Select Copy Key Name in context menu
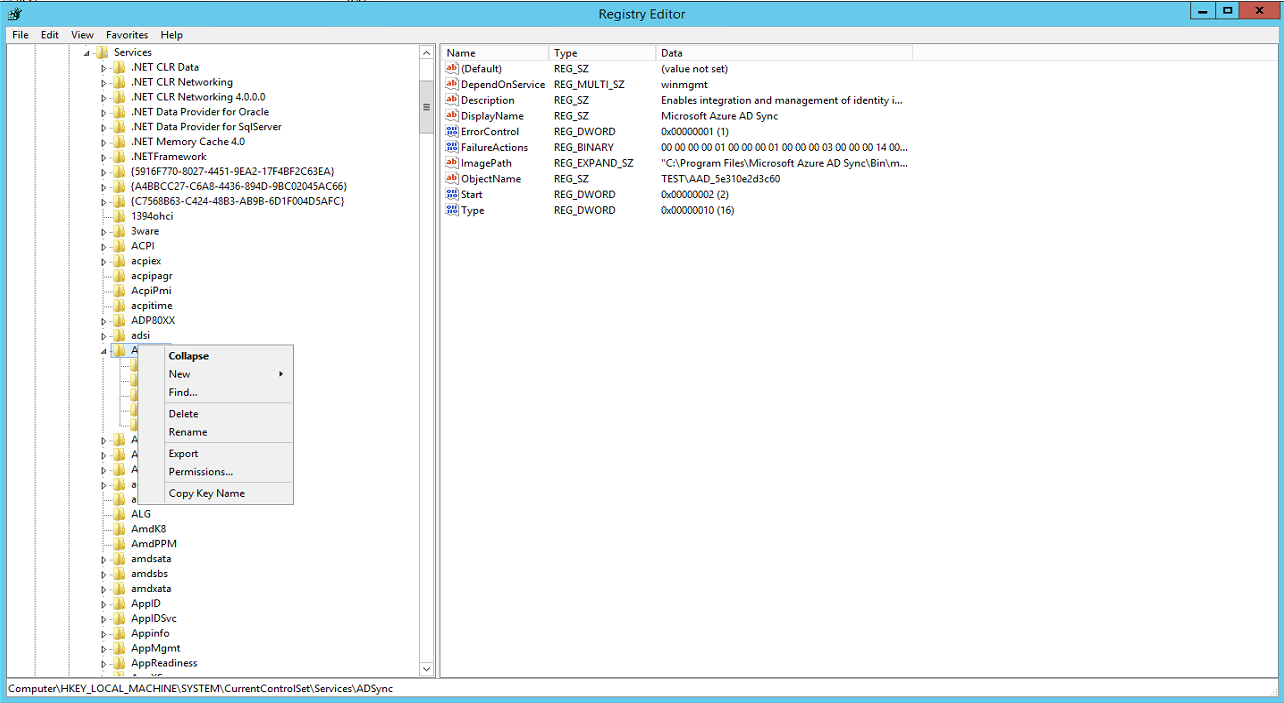Image resolution: width=1284 pixels, height=703 pixels. coord(215,493)
